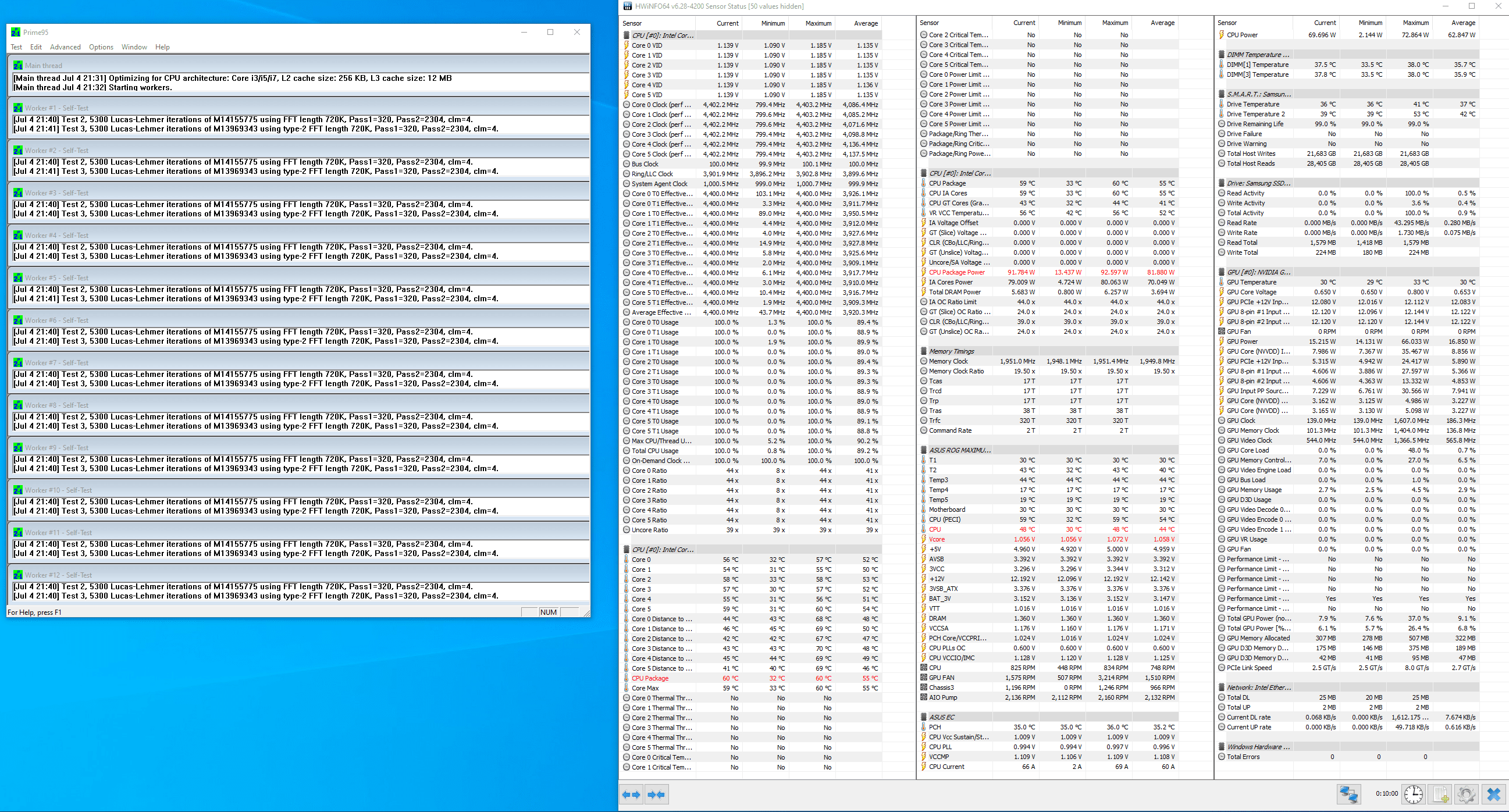
Task: Select the 'Vcore' sensor row
Action: click(1048, 539)
